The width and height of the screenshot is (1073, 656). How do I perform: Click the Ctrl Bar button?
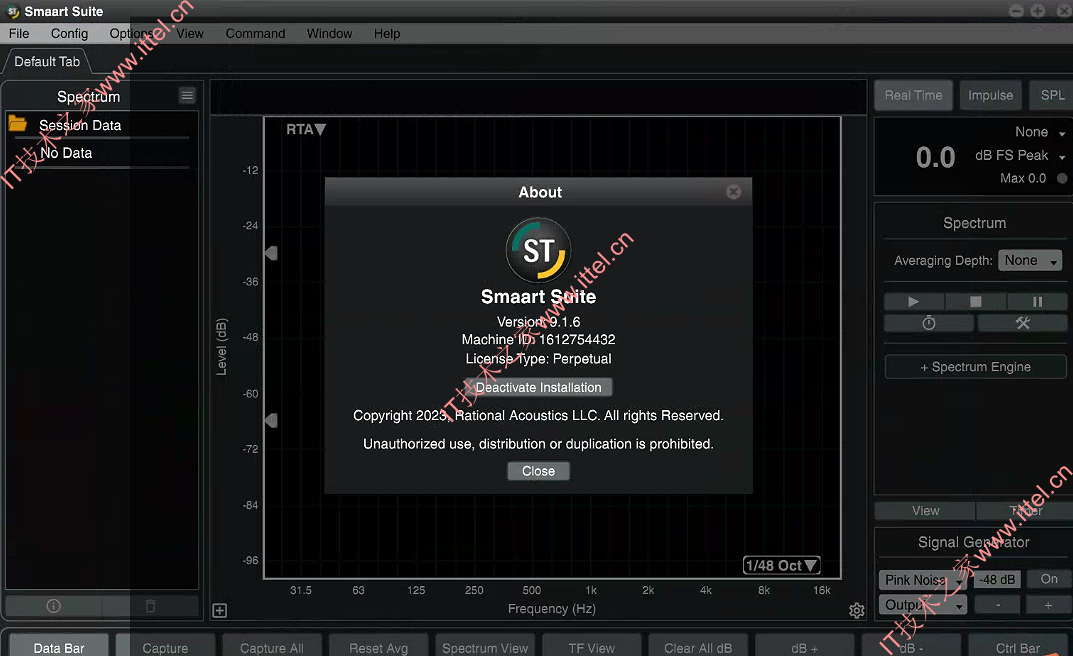1018,646
